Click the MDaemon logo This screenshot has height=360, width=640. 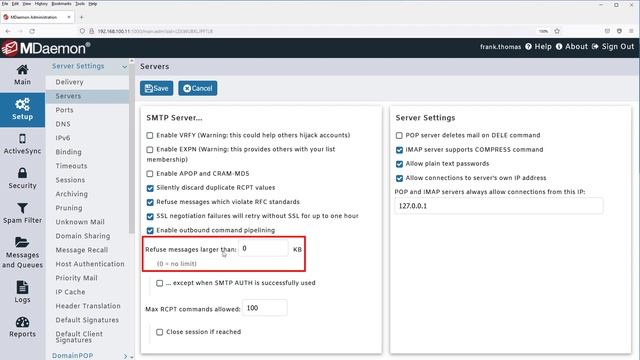coord(46,48)
